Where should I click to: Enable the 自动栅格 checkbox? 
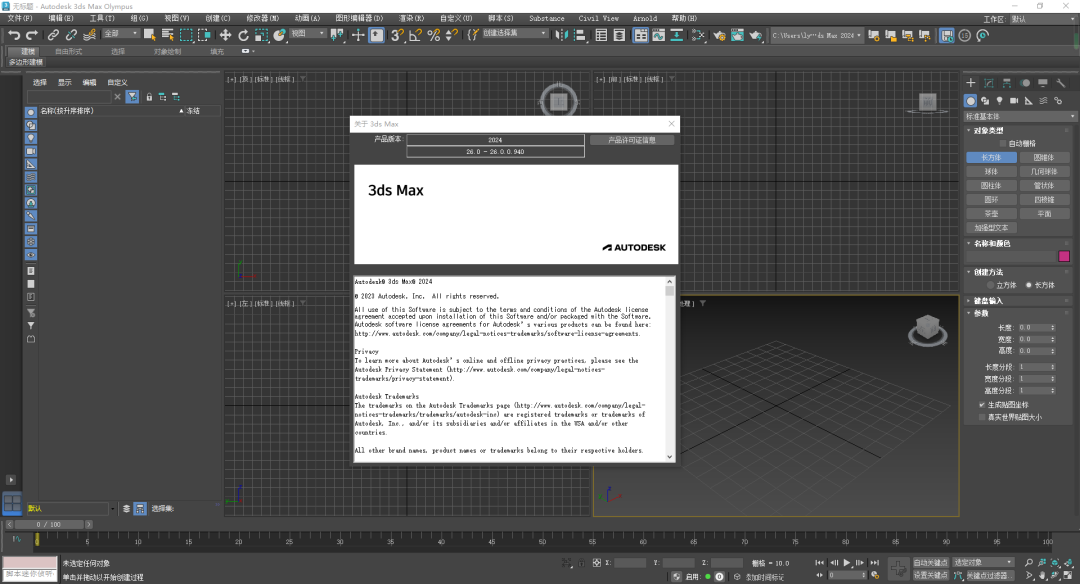[1003, 143]
